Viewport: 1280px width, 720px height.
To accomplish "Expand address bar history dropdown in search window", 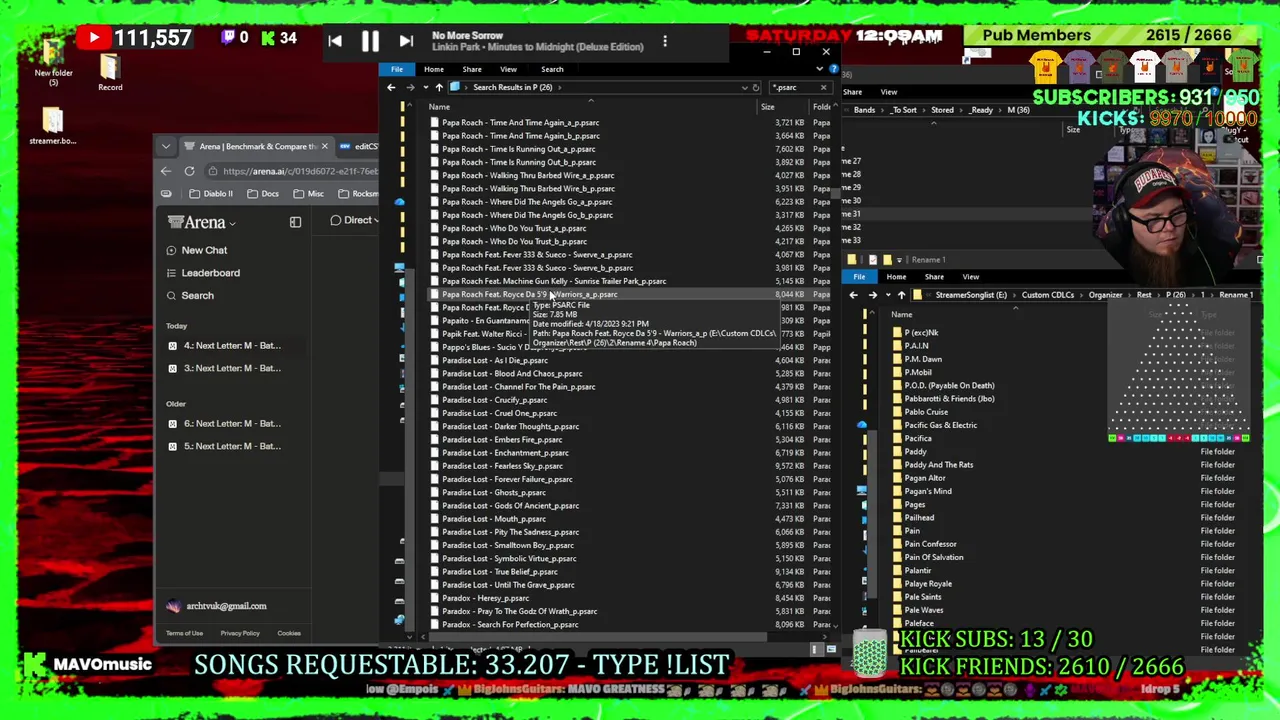I will 744,87.
